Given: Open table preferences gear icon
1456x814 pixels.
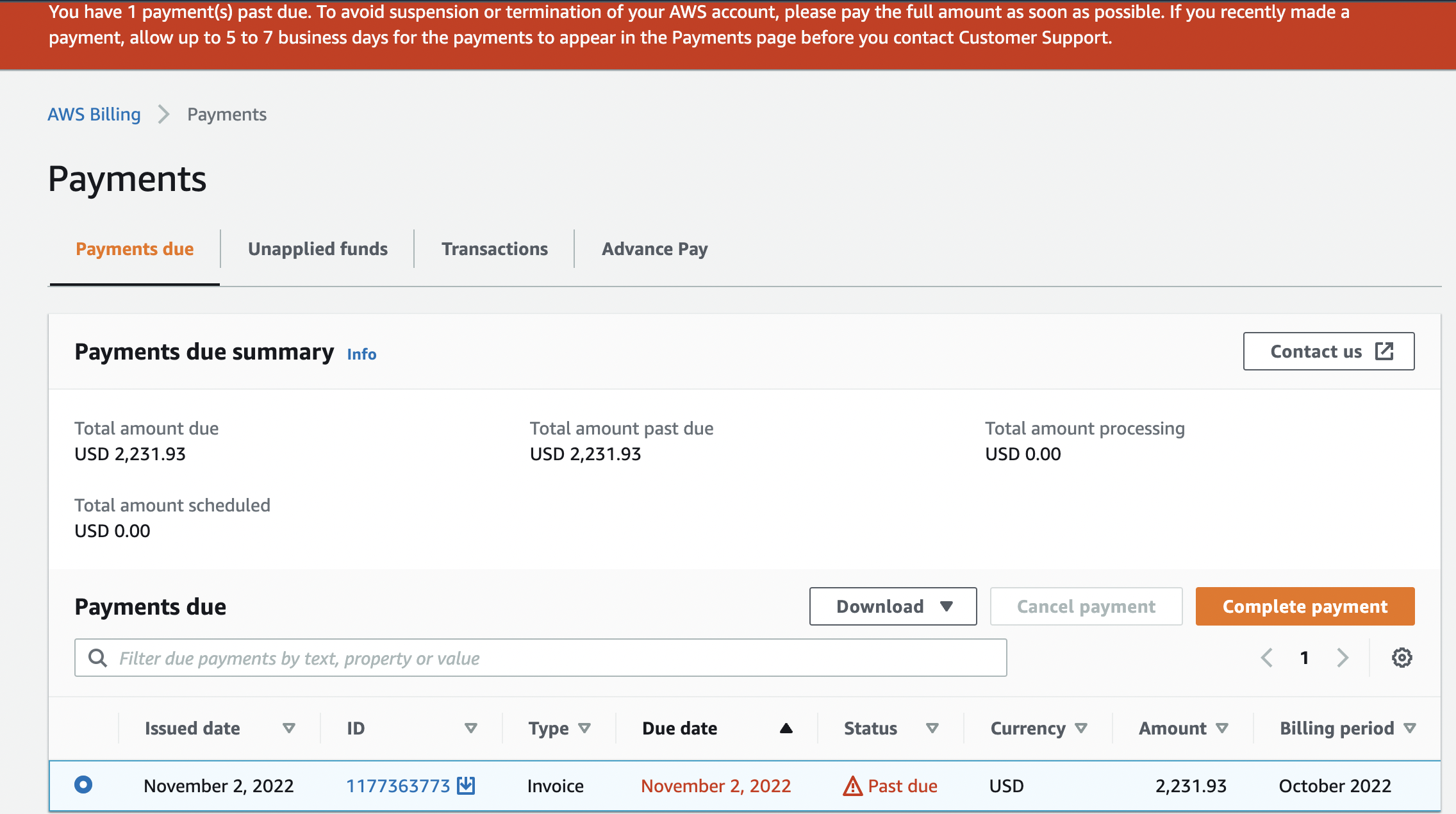Looking at the screenshot, I should coord(1402,658).
